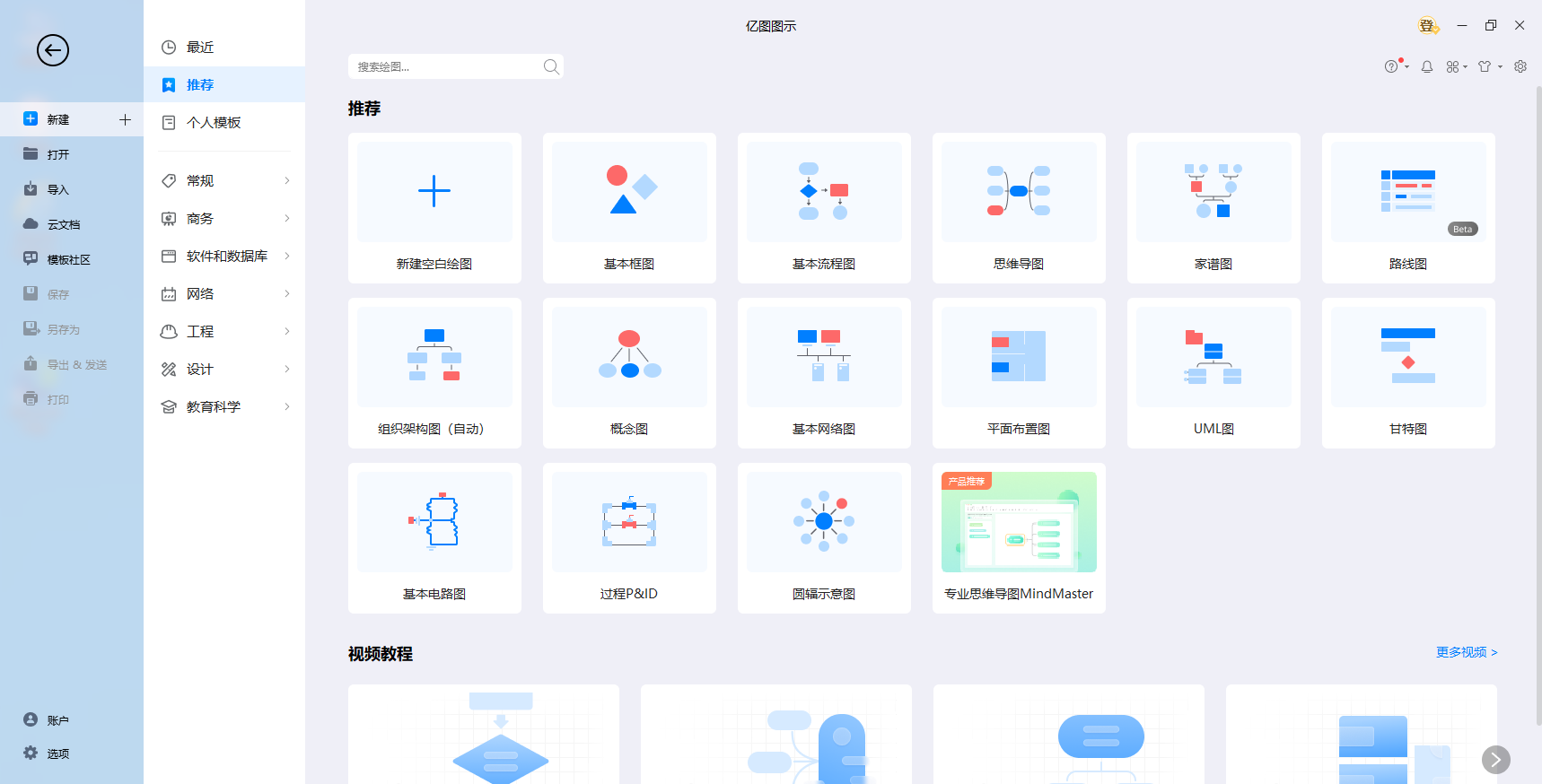
Task: Open the apps grid dropdown
Action: [1456, 66]
